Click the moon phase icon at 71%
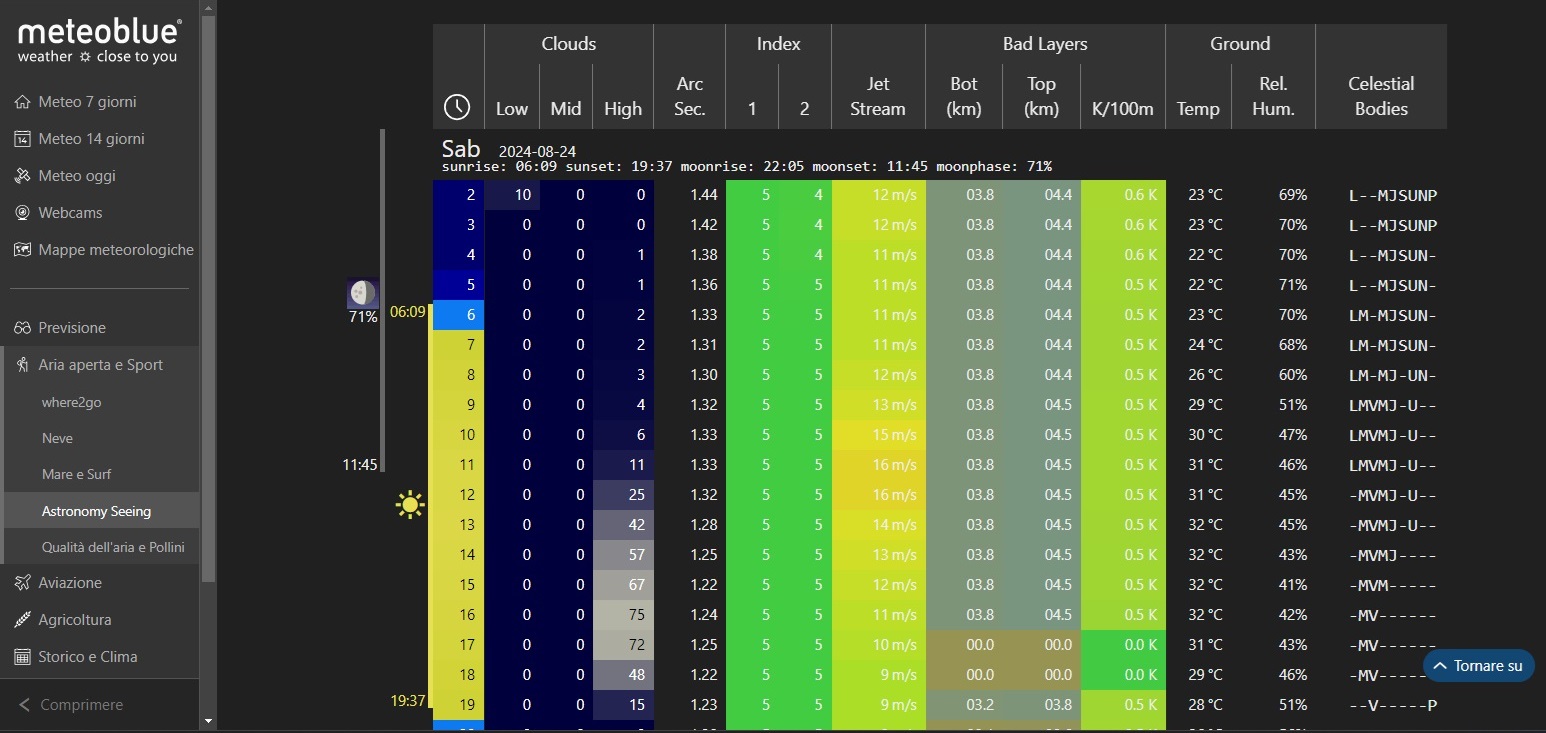Viewport: 1546px width, 733px height. click(x=363, y=293)
